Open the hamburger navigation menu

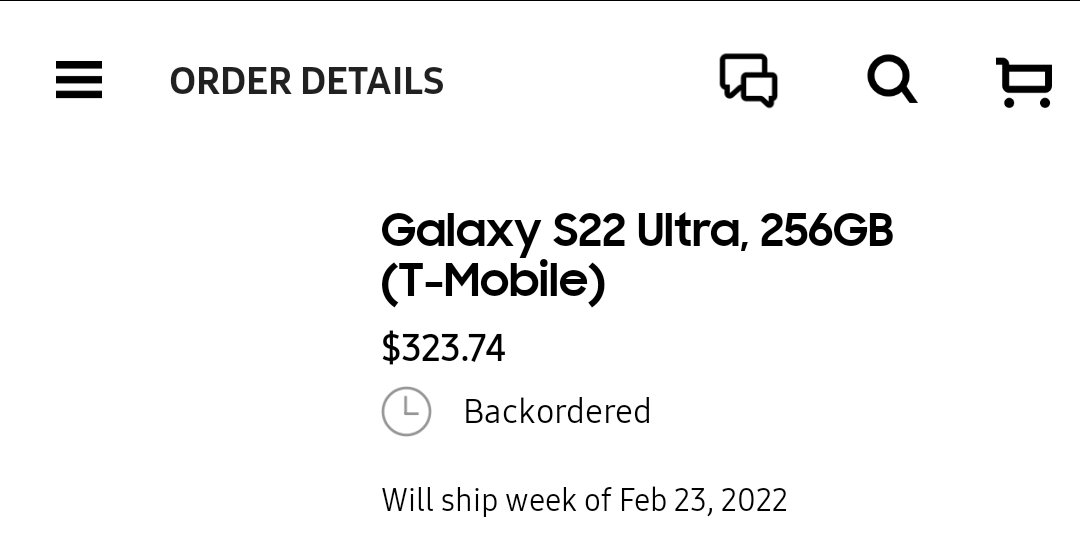pos(79,80)
